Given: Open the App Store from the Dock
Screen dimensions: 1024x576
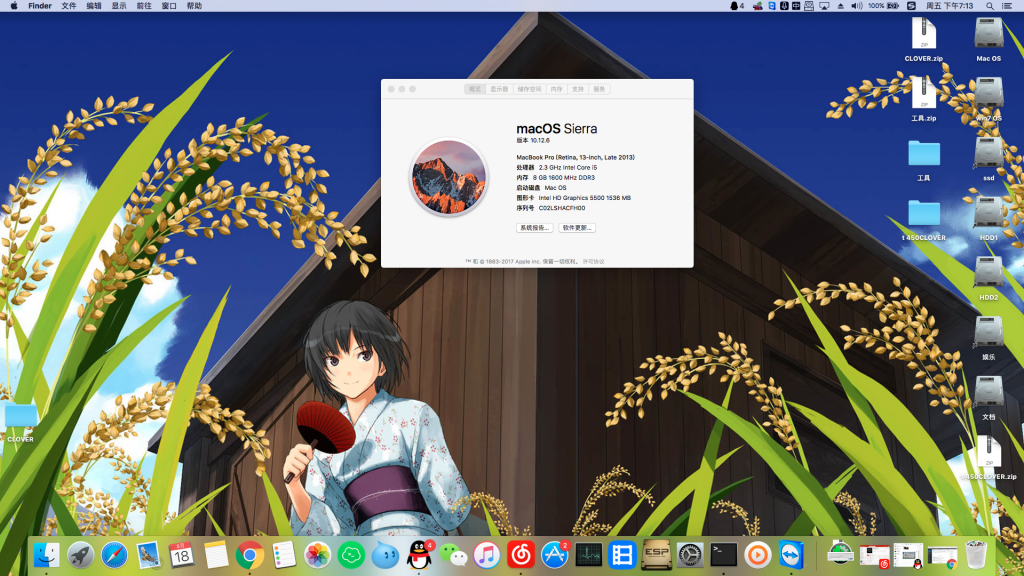Looking at the screenshot, I should [554, 555].
